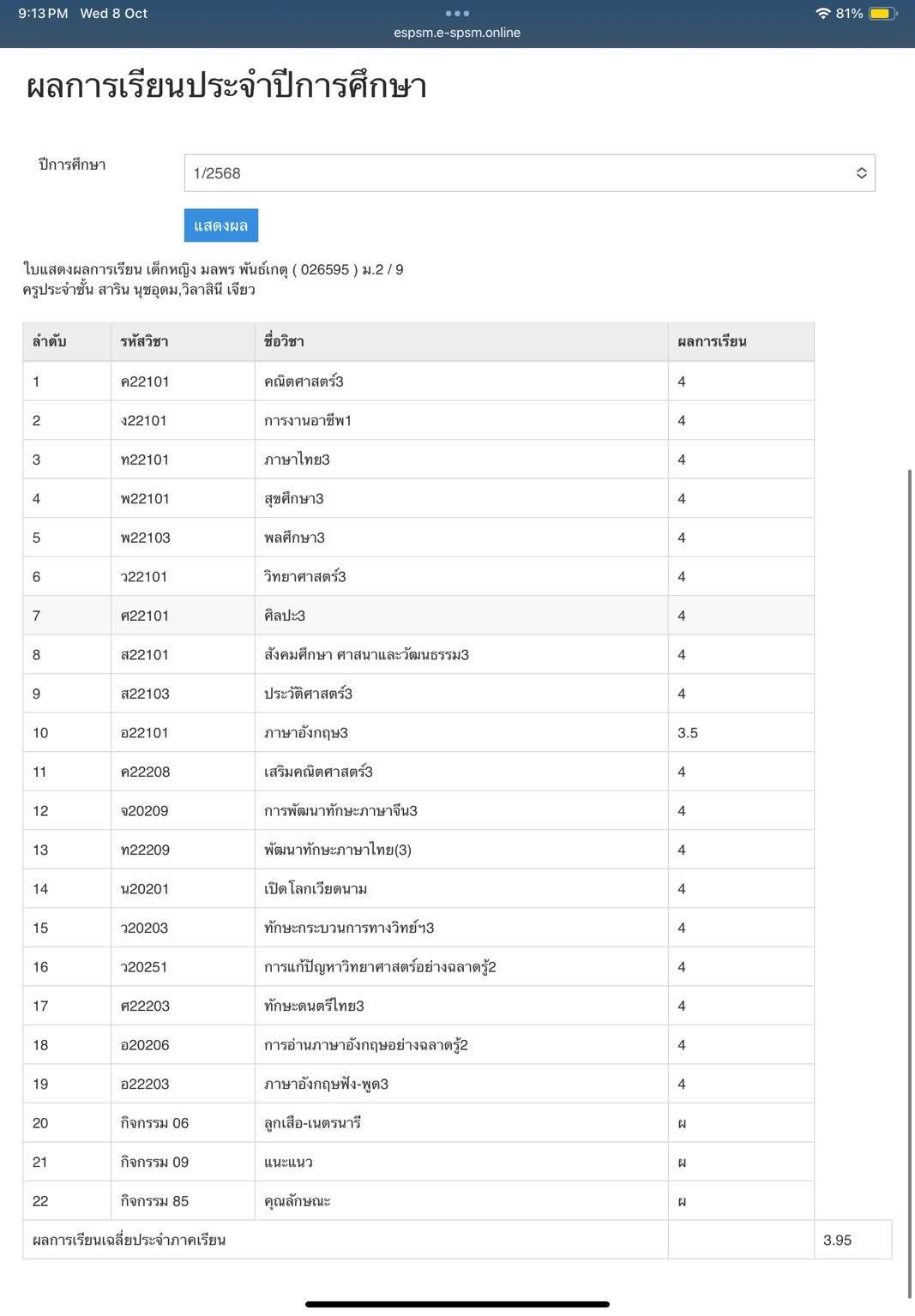Click subject code กิจกรรม 06 cell
Screen dimensions: 915x1316
point(154,1123)
